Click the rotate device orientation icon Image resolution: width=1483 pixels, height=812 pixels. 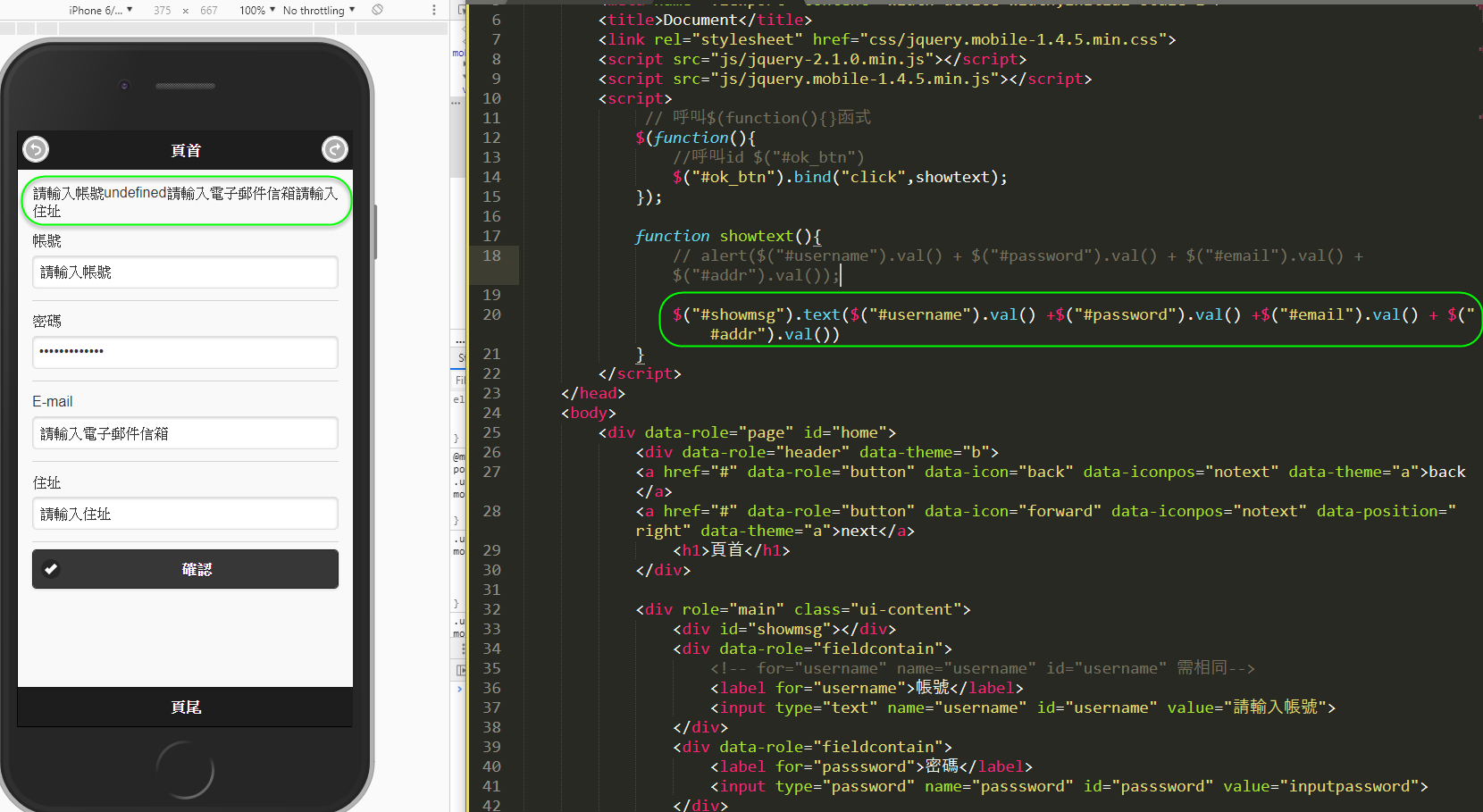point(377,10)
